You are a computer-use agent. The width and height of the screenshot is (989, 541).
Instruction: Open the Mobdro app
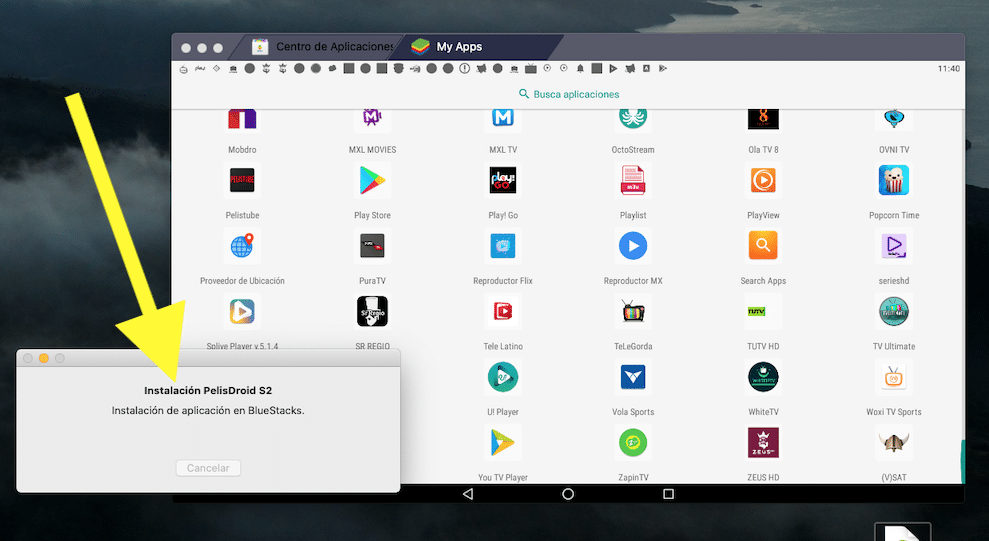(242, 120)
